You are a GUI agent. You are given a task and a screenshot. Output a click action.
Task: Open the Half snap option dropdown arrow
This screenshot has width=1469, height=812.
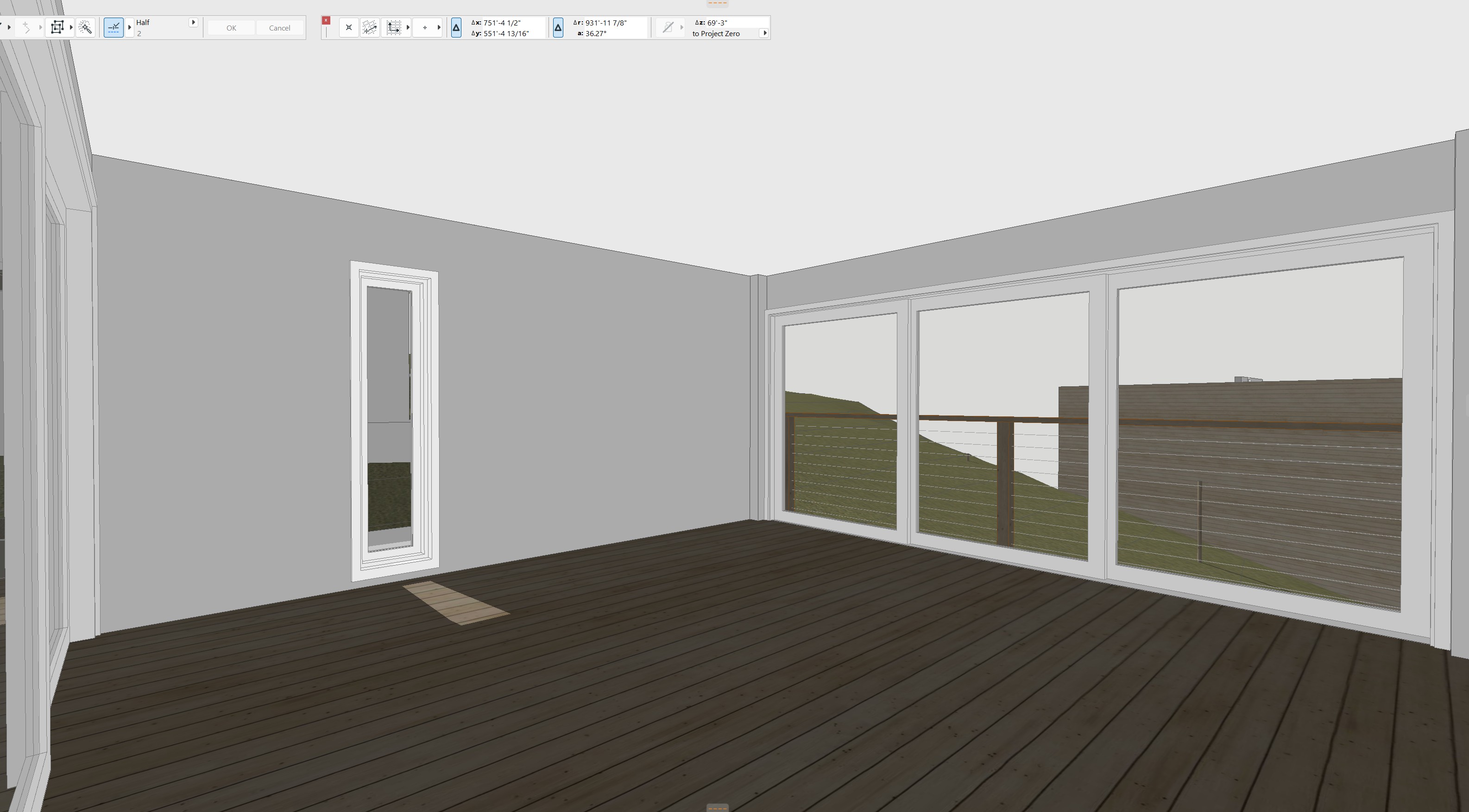tap(193, 22)
